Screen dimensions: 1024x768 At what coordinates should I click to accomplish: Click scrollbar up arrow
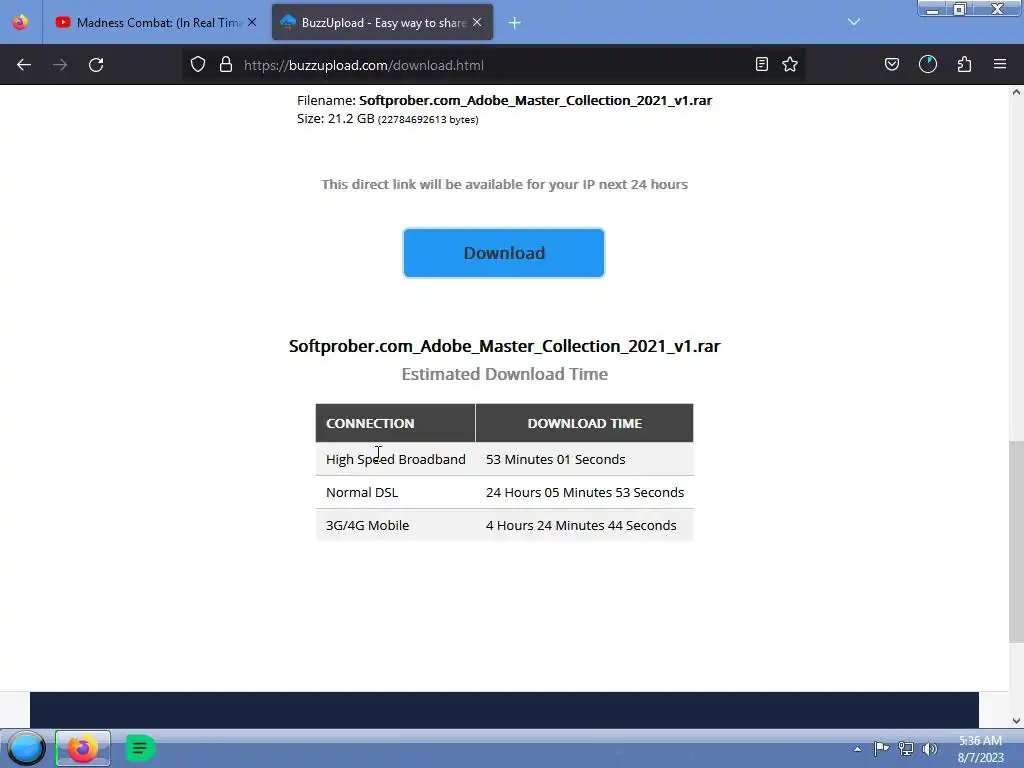(1016, 92)
